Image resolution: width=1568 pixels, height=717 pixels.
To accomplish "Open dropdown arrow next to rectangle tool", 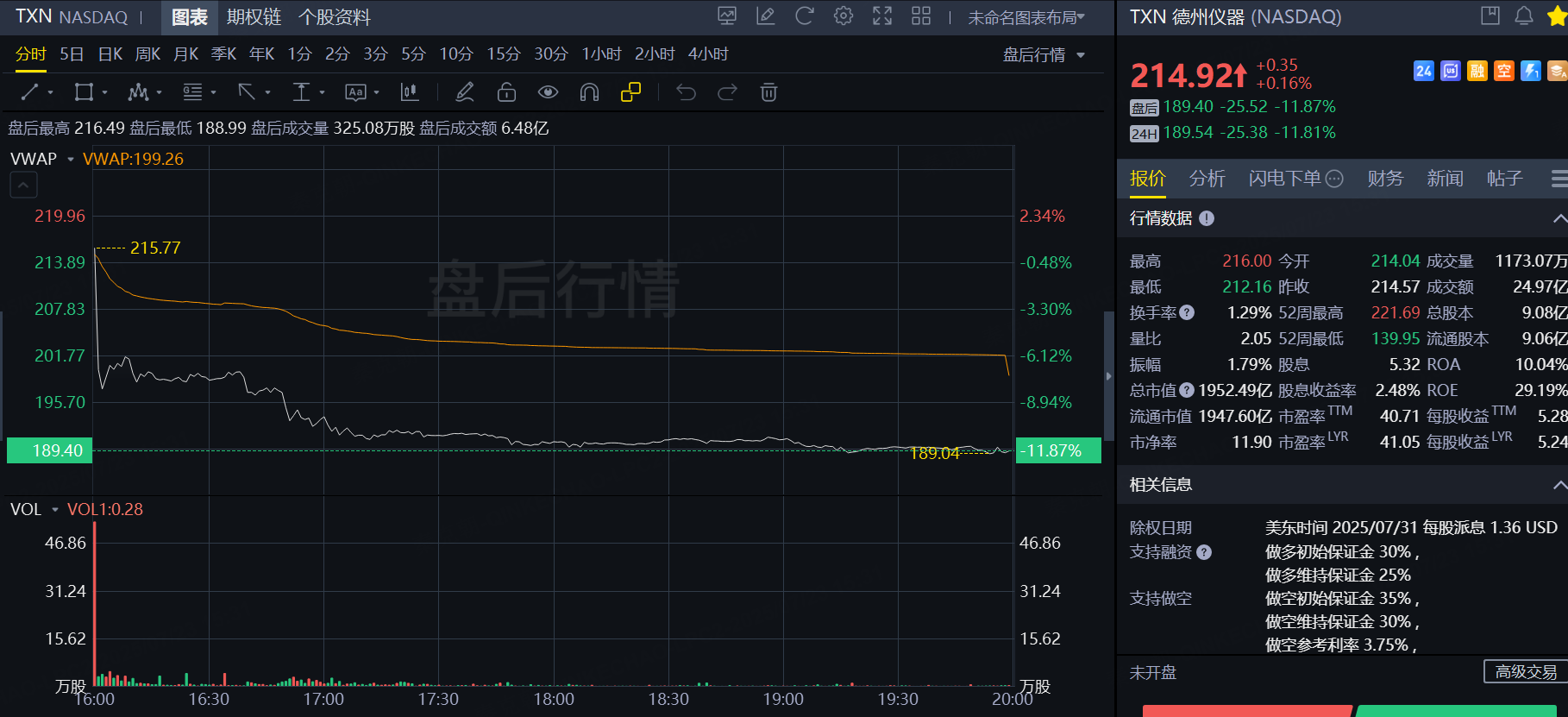I will (x=104, y=92).
